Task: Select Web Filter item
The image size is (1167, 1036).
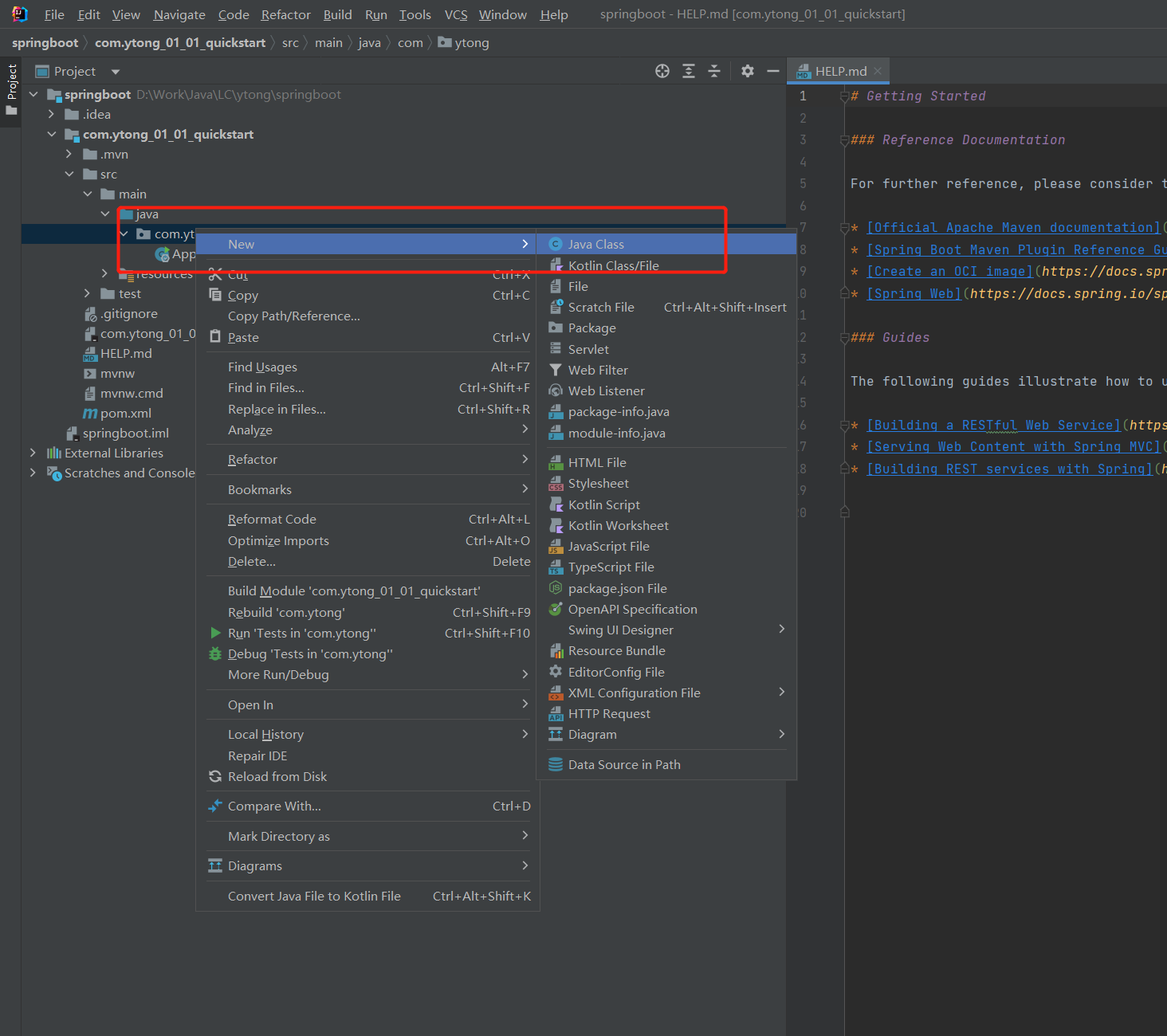Action: [x=666, y=370]
